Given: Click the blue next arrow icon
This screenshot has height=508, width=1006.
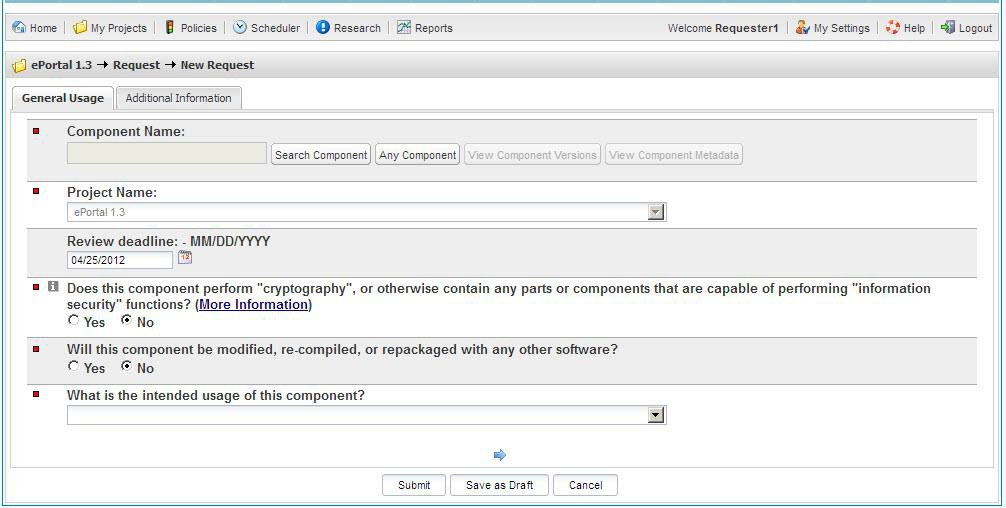Looking at the screenshot, I should [500, 455].
